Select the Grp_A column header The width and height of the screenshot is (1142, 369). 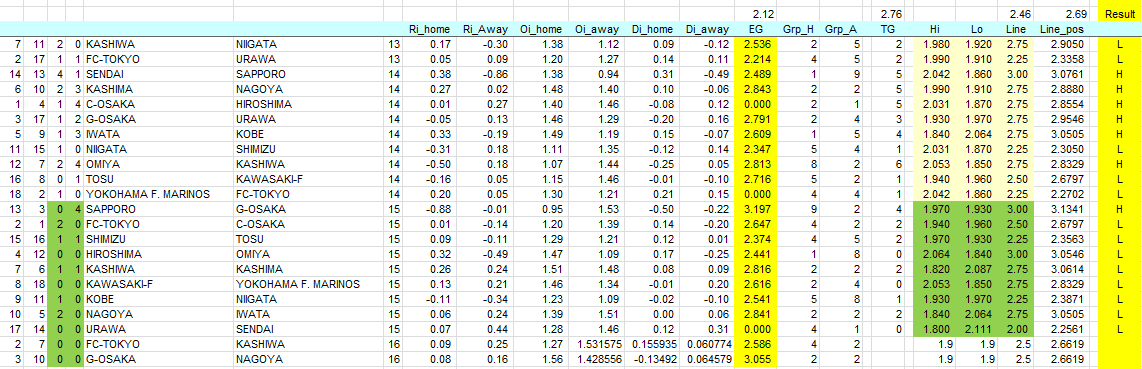(840, 29)
